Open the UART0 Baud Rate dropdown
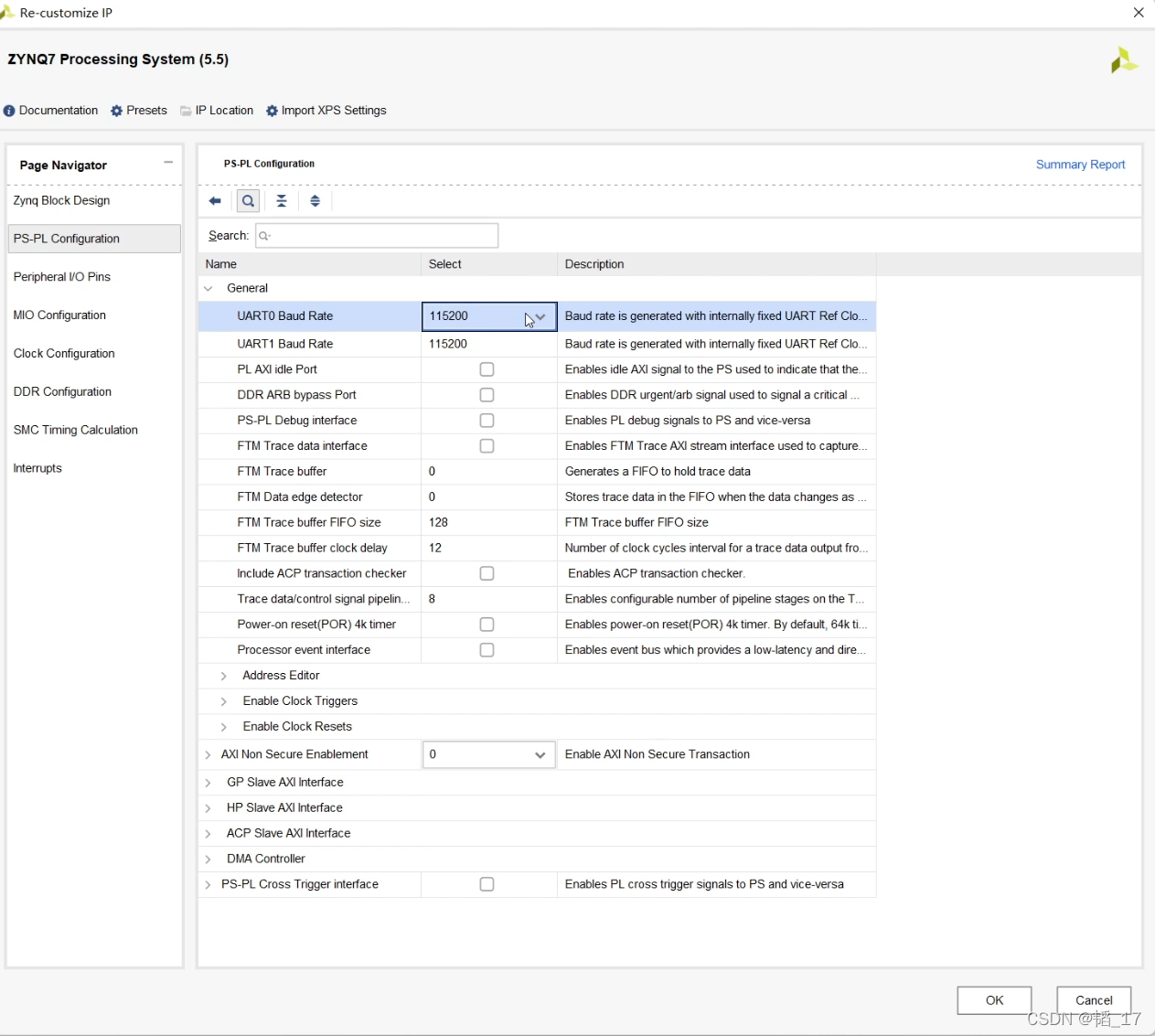 coord(540,317)
